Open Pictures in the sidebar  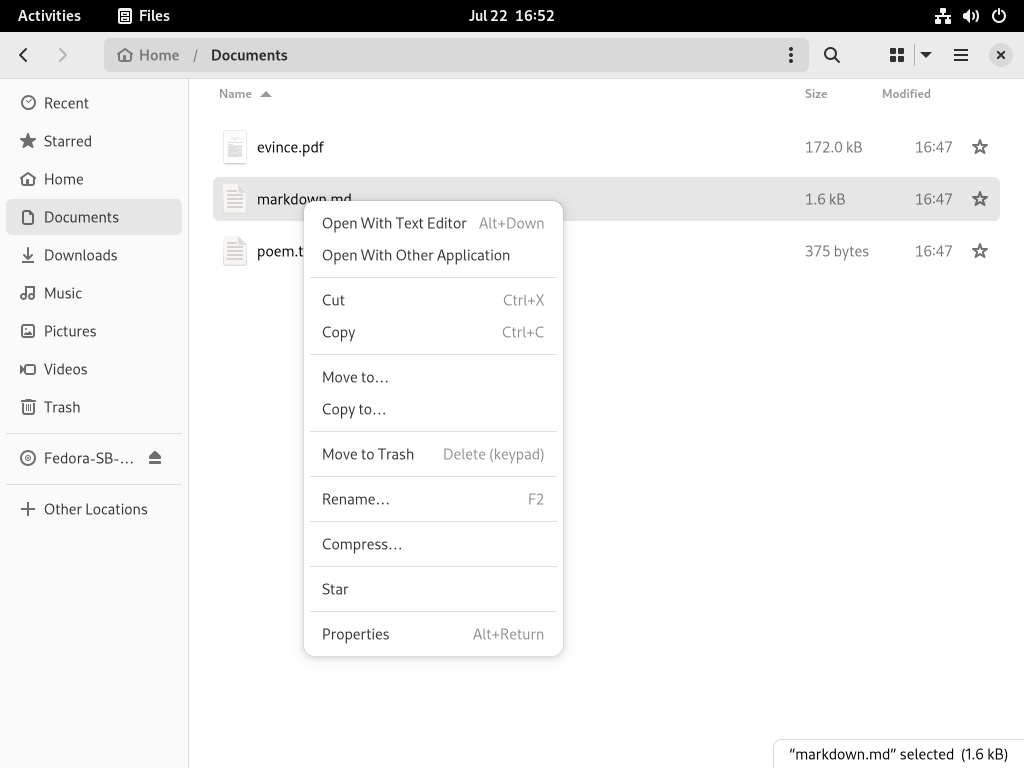pos(94,331)
